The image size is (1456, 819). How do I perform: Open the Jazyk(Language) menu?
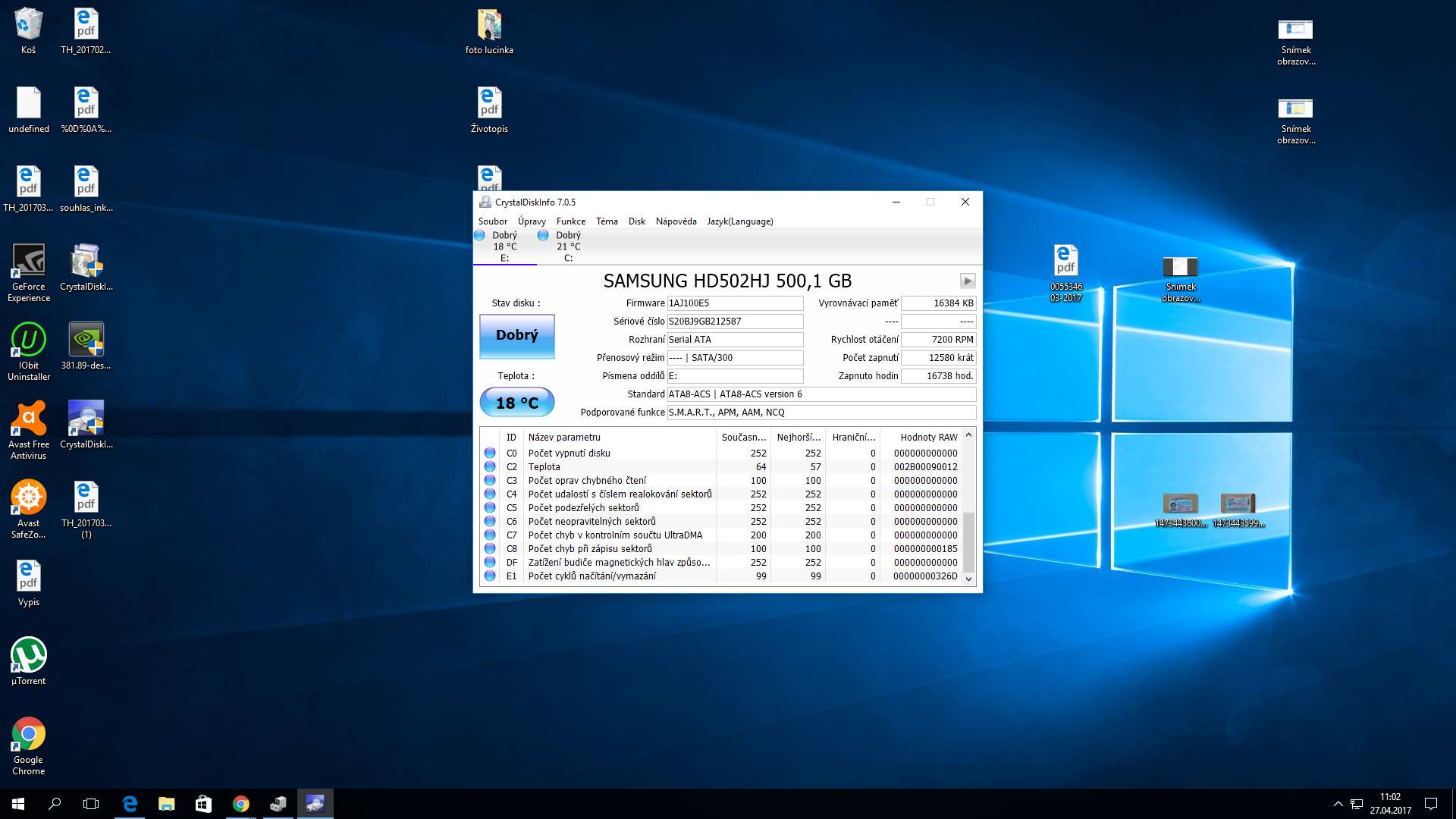740,221
